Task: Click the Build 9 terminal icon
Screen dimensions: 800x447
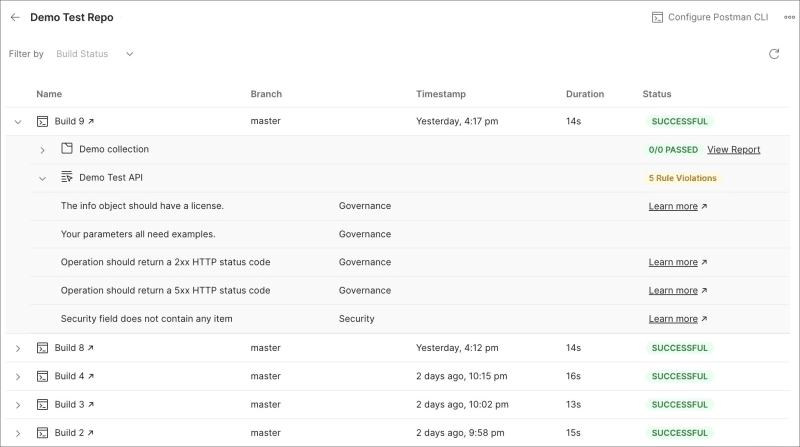Action: [x=43, y=121]
